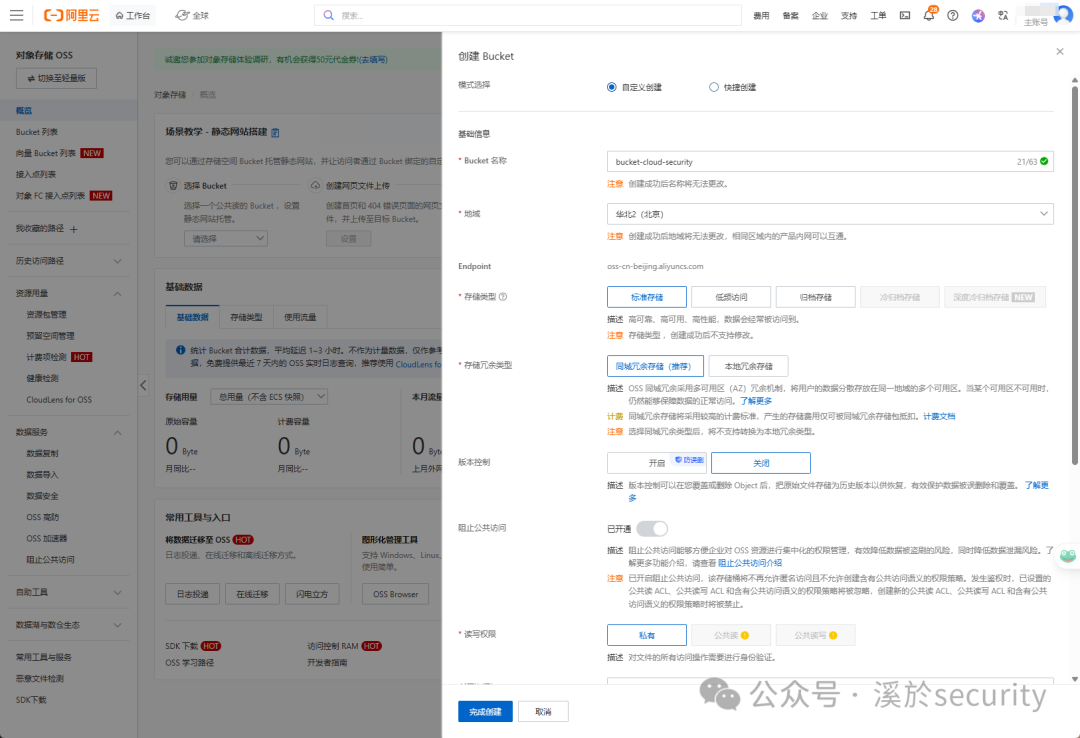The height and width of the screenshot is (738, 1080).
Task: Select 低频访问 storage class
Action: (x=732, y=296)
